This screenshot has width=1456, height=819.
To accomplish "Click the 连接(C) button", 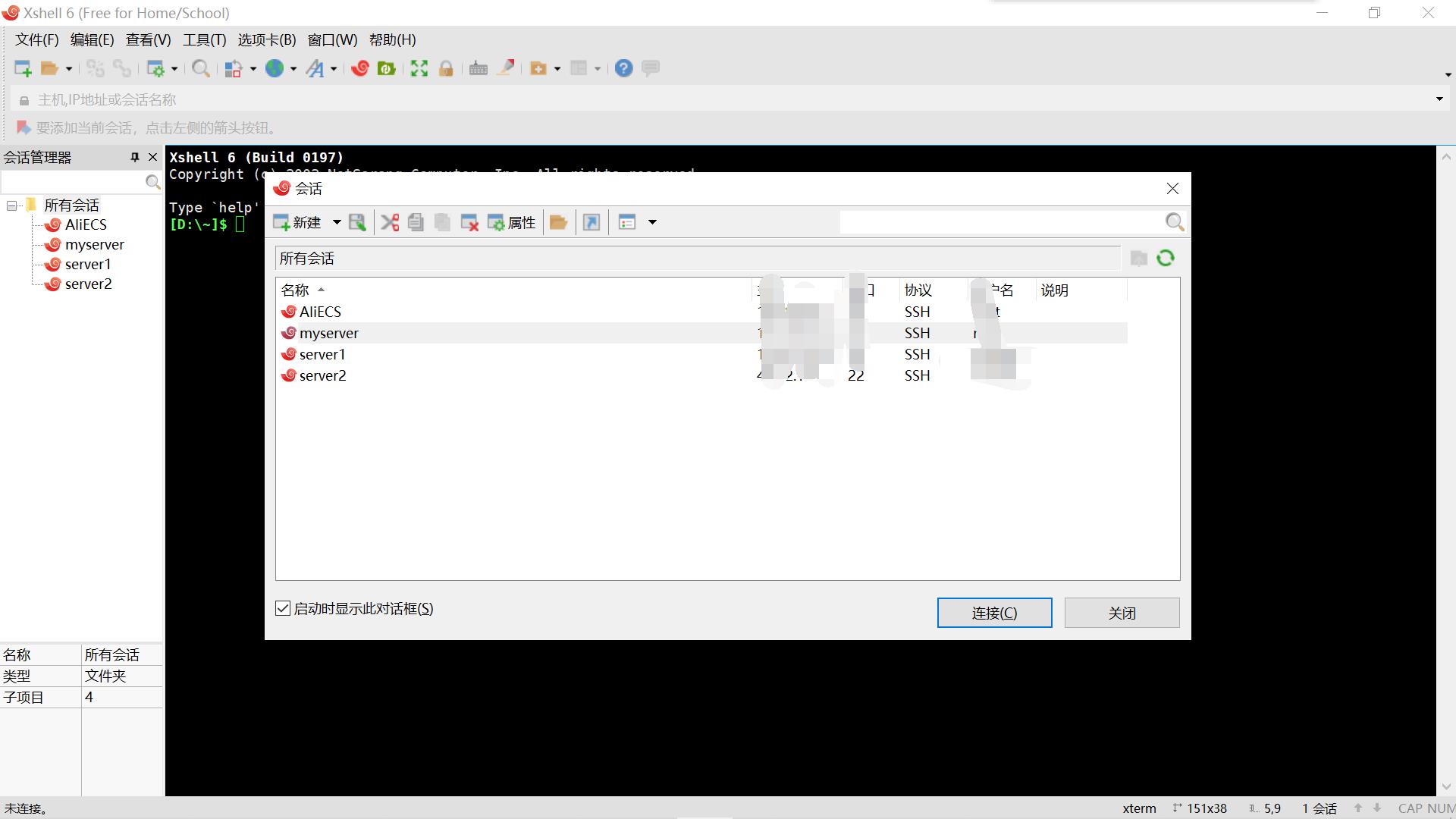I will pos(994,613).
